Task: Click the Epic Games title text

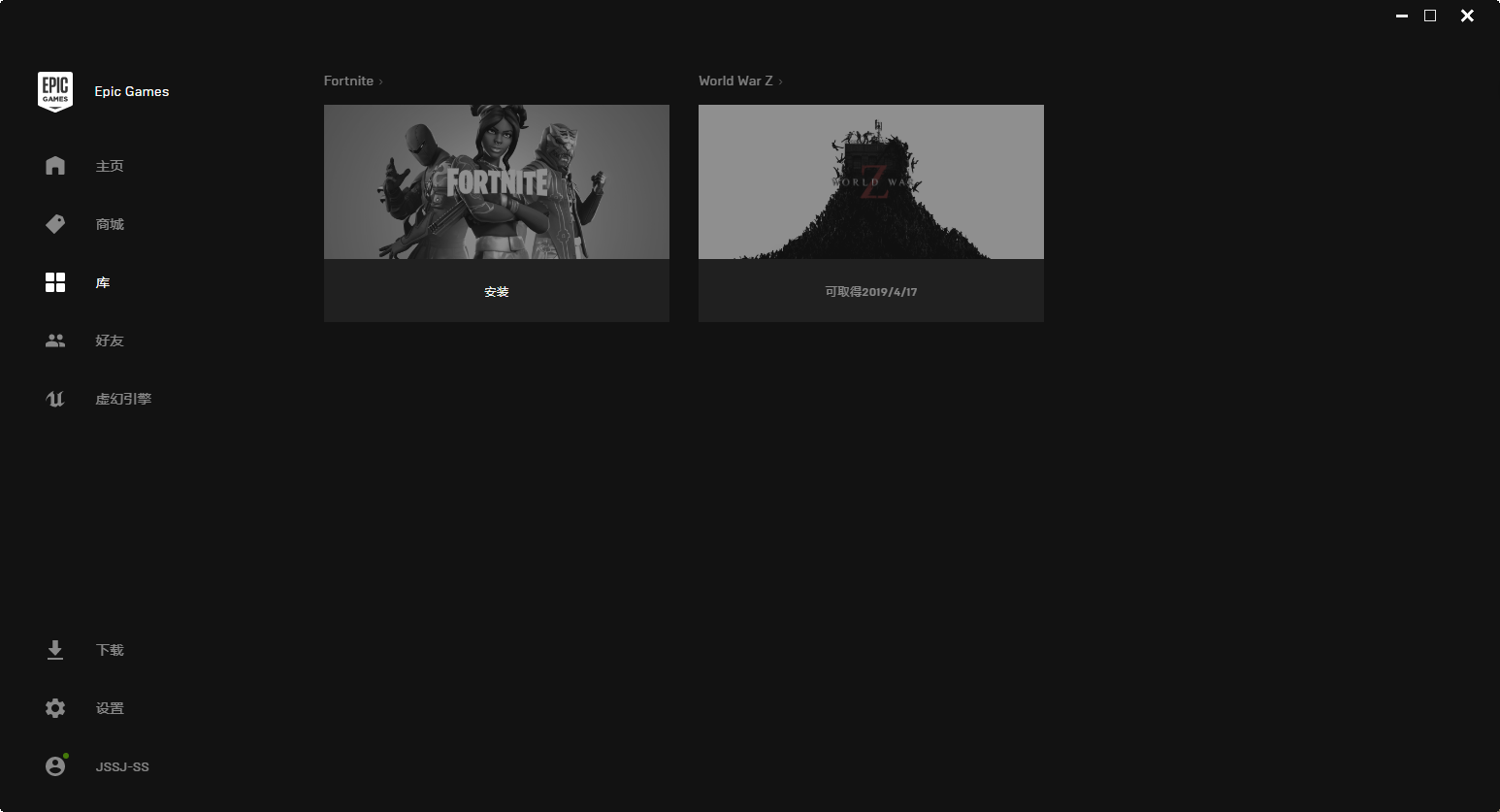Action: [x=132, y=91]
